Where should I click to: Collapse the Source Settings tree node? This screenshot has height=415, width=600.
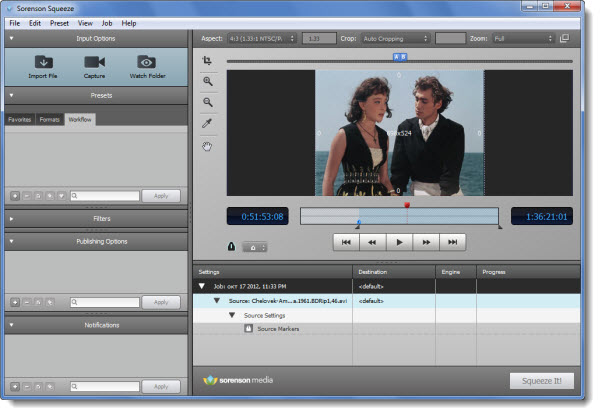click(230, 315)
